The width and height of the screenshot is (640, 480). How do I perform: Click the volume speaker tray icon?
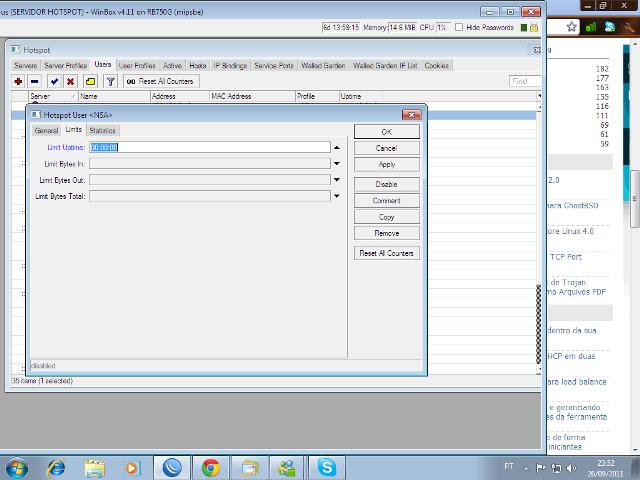coord(571,468)
